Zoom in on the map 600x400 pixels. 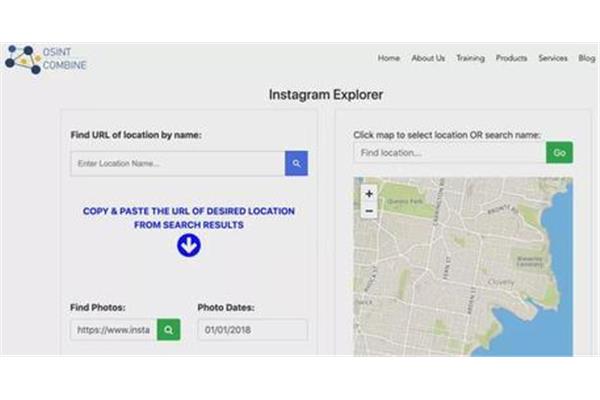click(369, 194)
